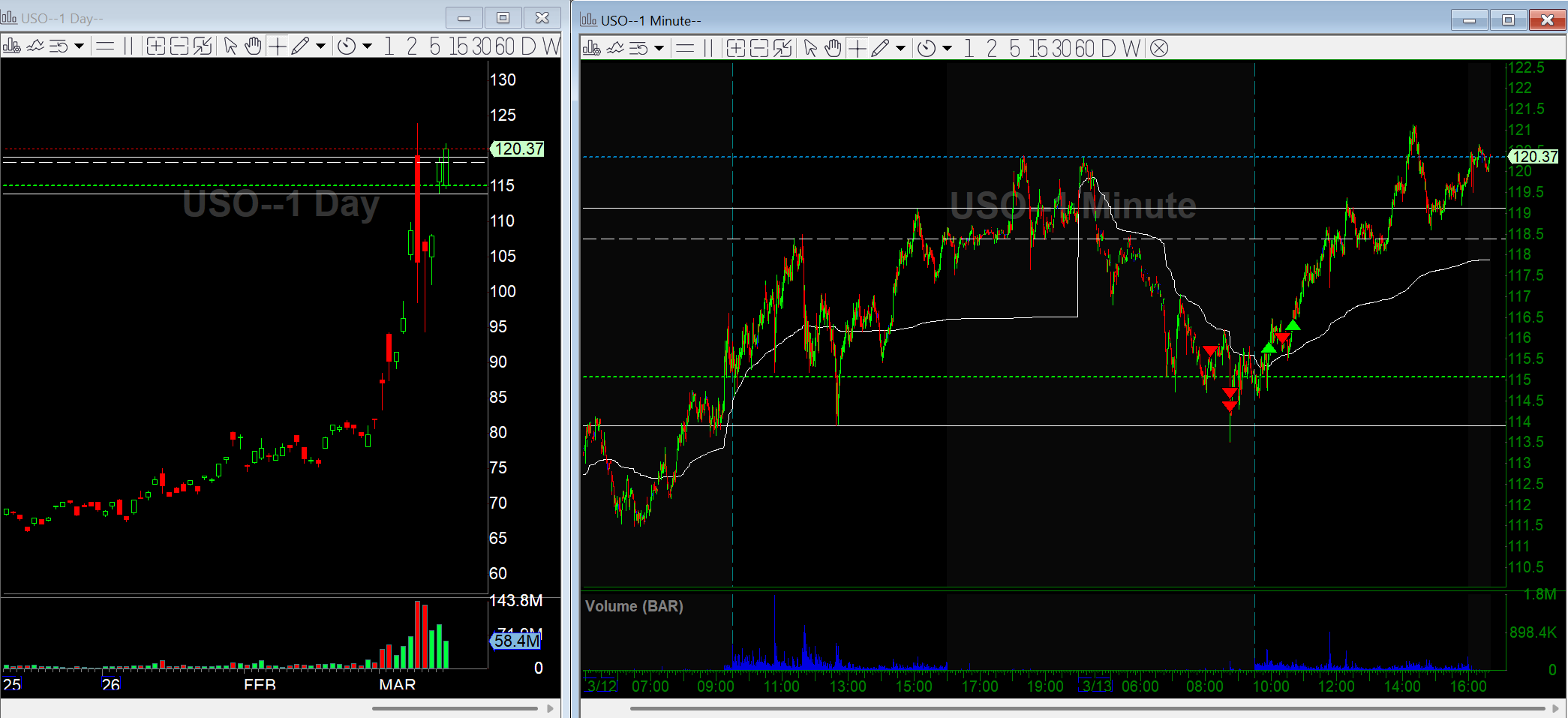1568x718 pixels.
Task: Expand undo list dropdown in Minute window
Action: coord(659,49)
